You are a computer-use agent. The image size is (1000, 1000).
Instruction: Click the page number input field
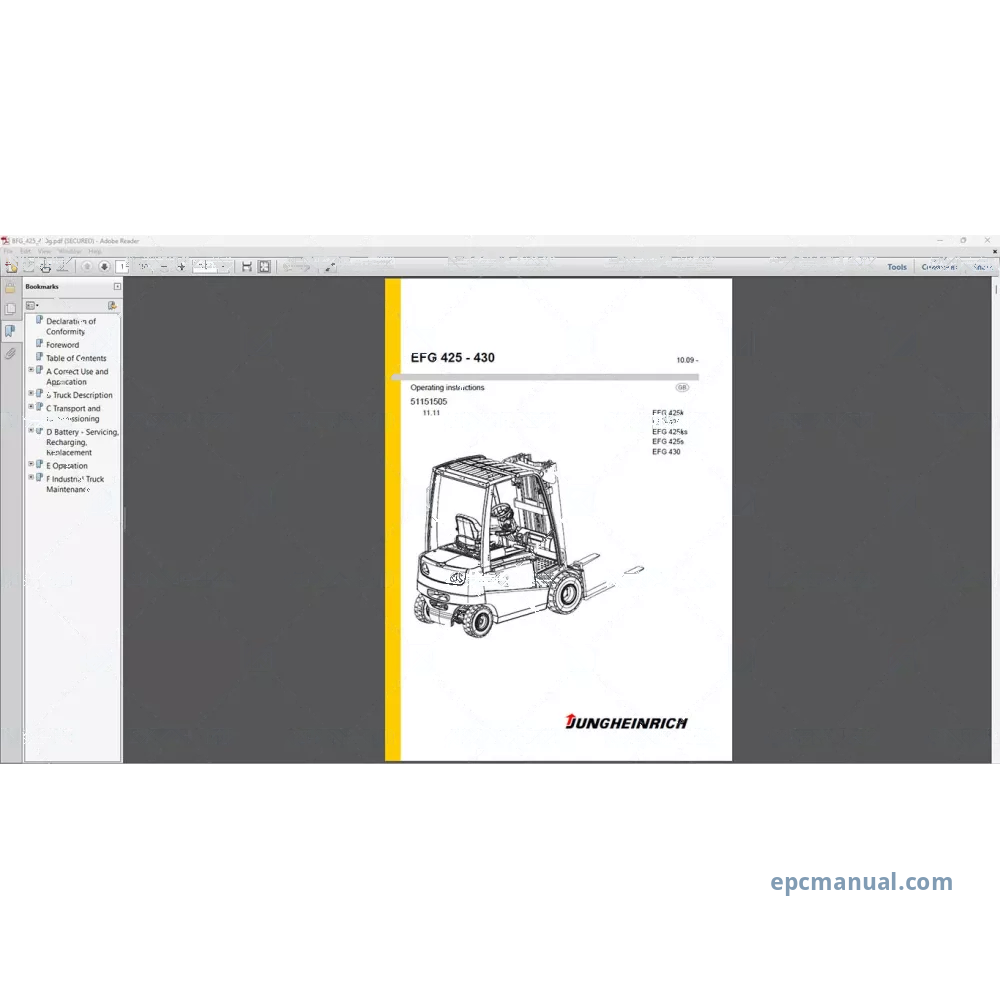coord(123,267)
